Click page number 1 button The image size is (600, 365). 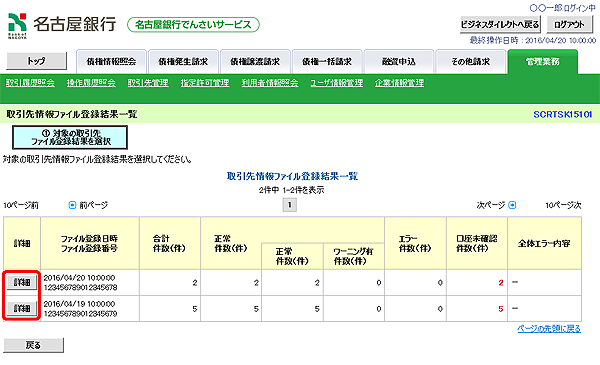tap(290, 205)
